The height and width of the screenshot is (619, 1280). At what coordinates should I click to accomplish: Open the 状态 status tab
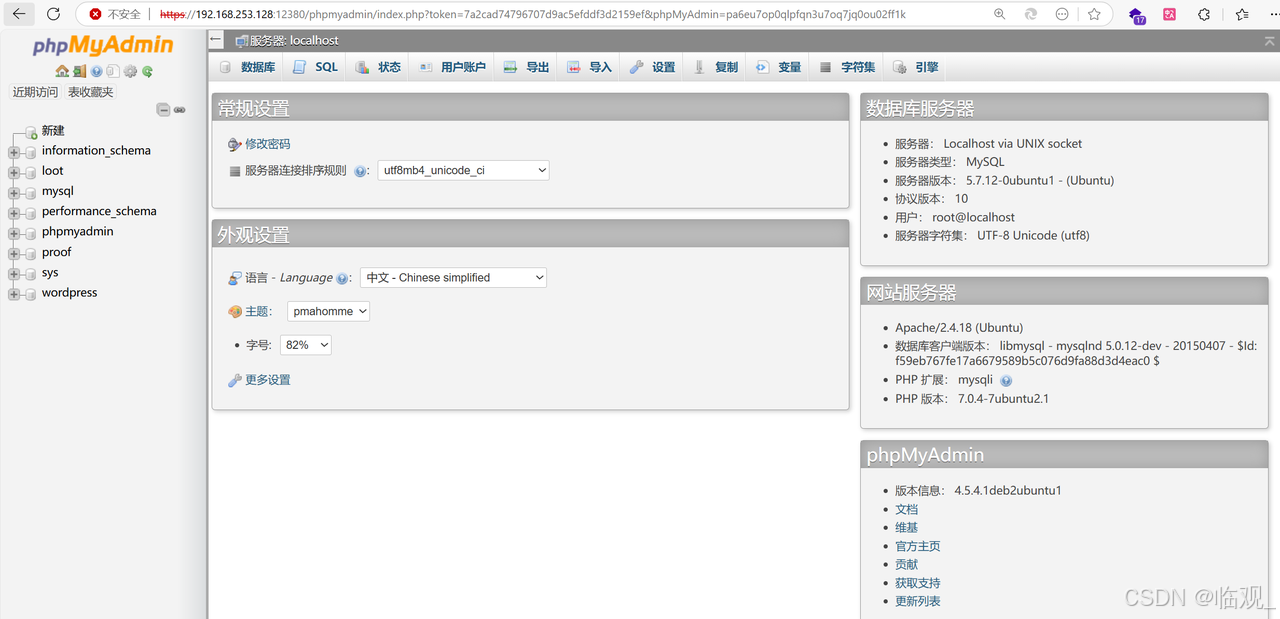378,67
